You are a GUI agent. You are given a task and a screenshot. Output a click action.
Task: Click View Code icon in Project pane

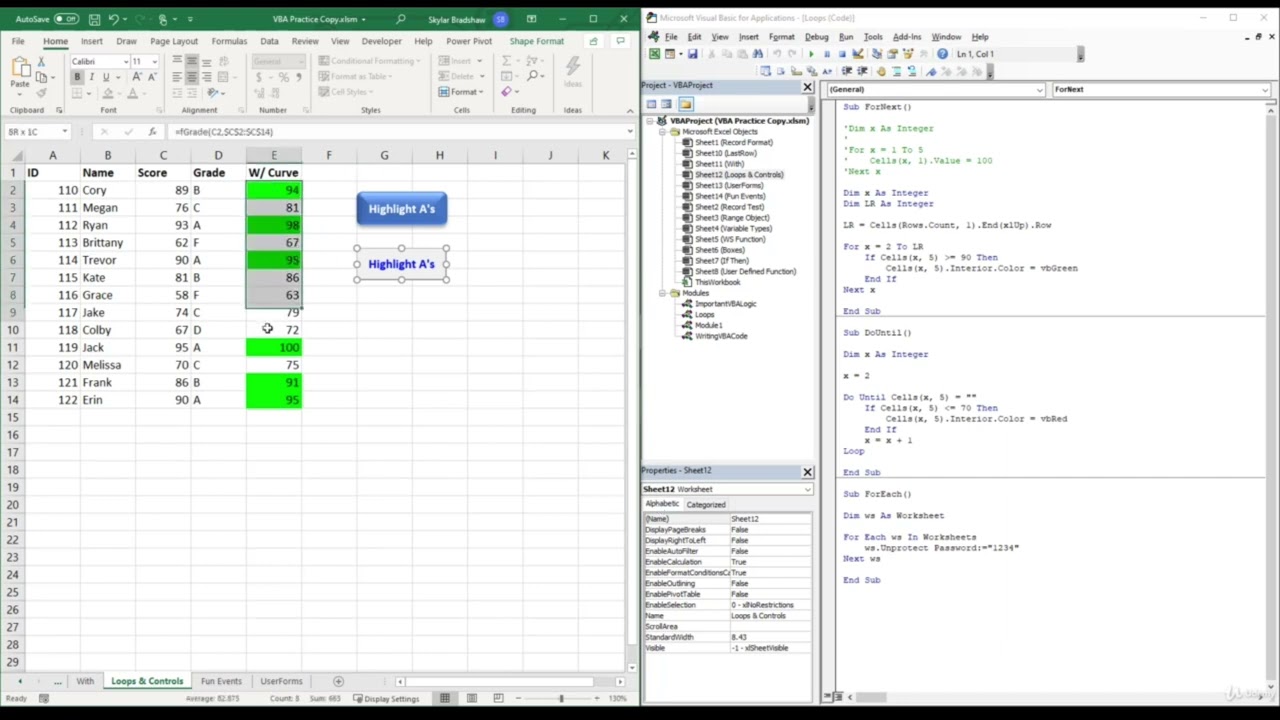[x=652, y=104]
